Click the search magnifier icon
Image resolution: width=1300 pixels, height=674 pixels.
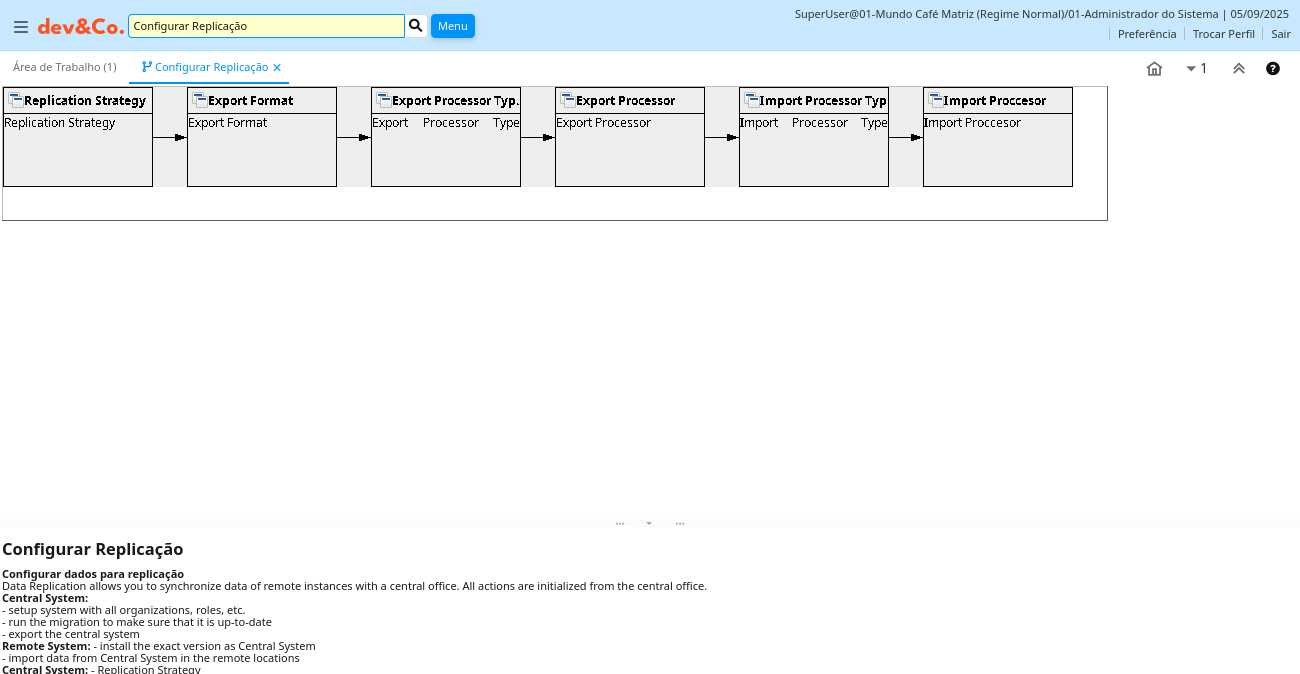416,26
